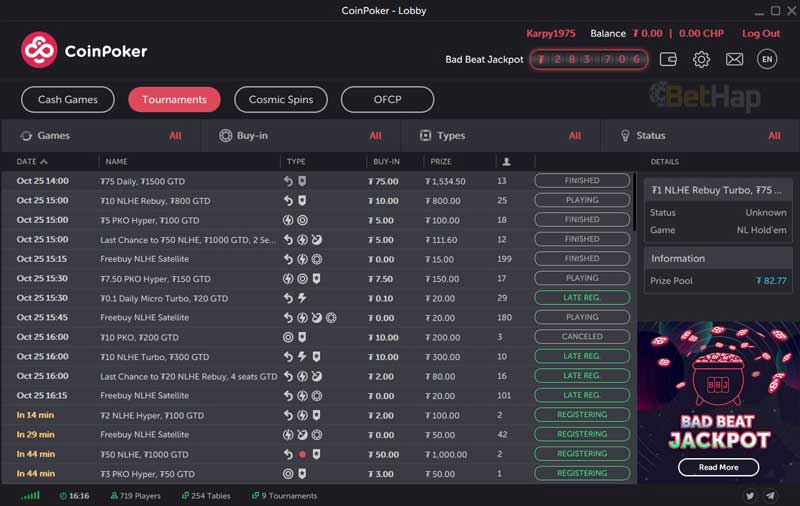Click the Telegram icon in status bar
Screen dimensions: 800x506
tap(770, 495)
